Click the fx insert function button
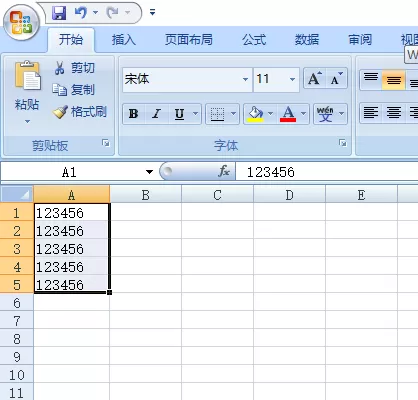The width and height of the screenshot is (418, 400). [x=224, y=172]
